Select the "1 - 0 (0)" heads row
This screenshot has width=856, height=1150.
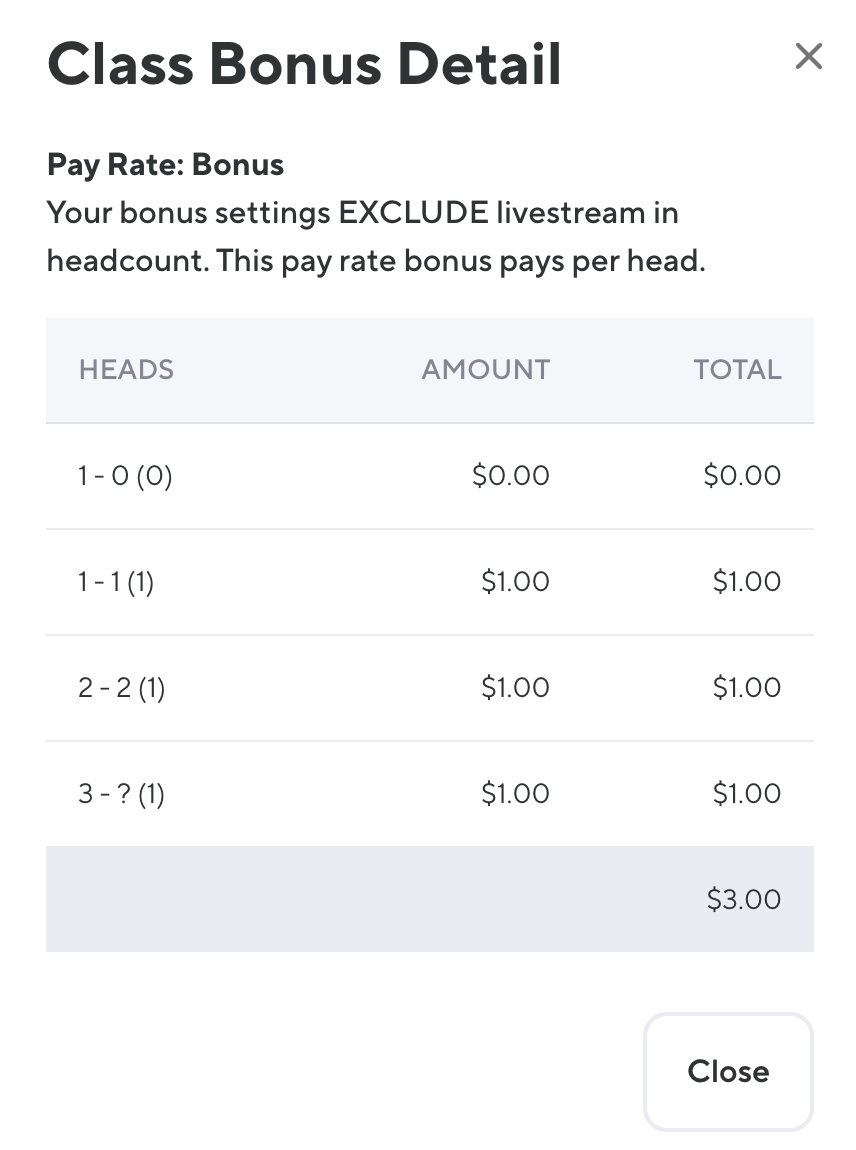coord(125,476)
